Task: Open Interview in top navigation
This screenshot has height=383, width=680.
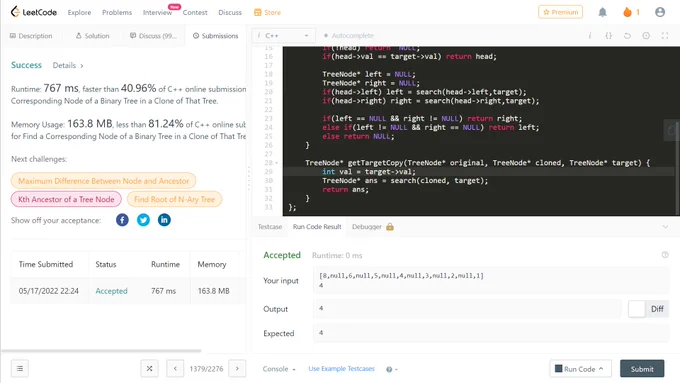Action: point(157,13)
